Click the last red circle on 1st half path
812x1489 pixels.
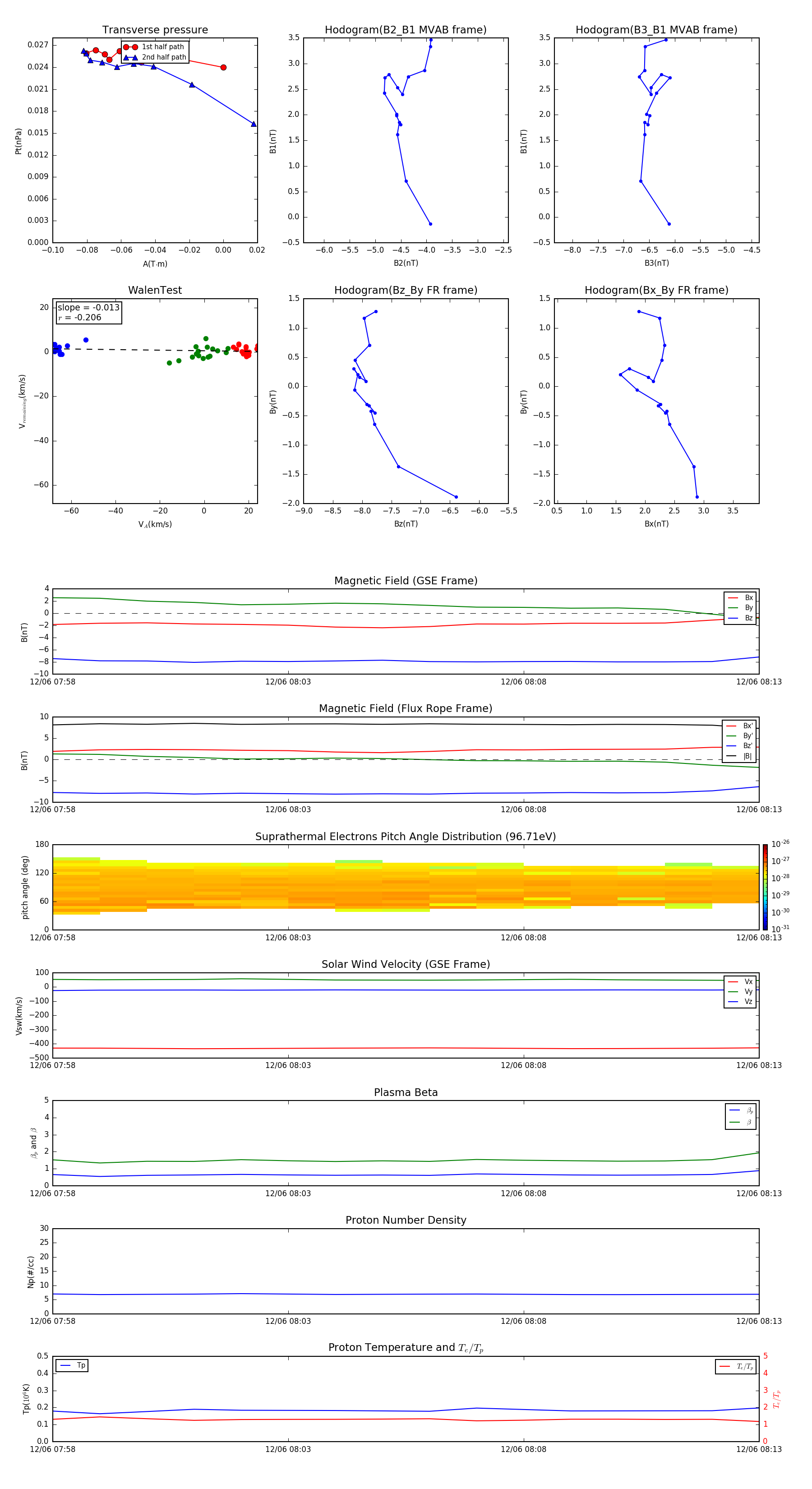click(x=223, y=68)
